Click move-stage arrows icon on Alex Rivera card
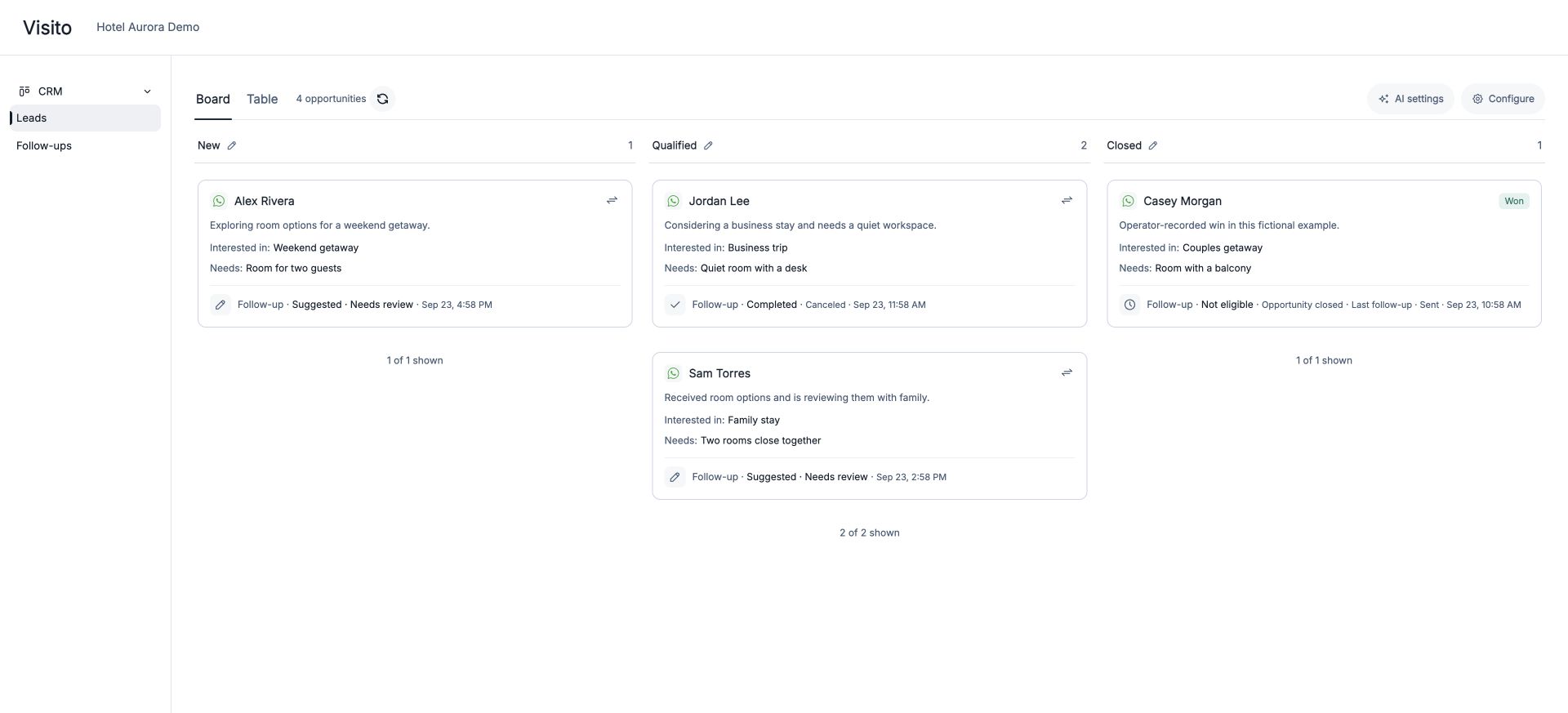 pos(612,200)
